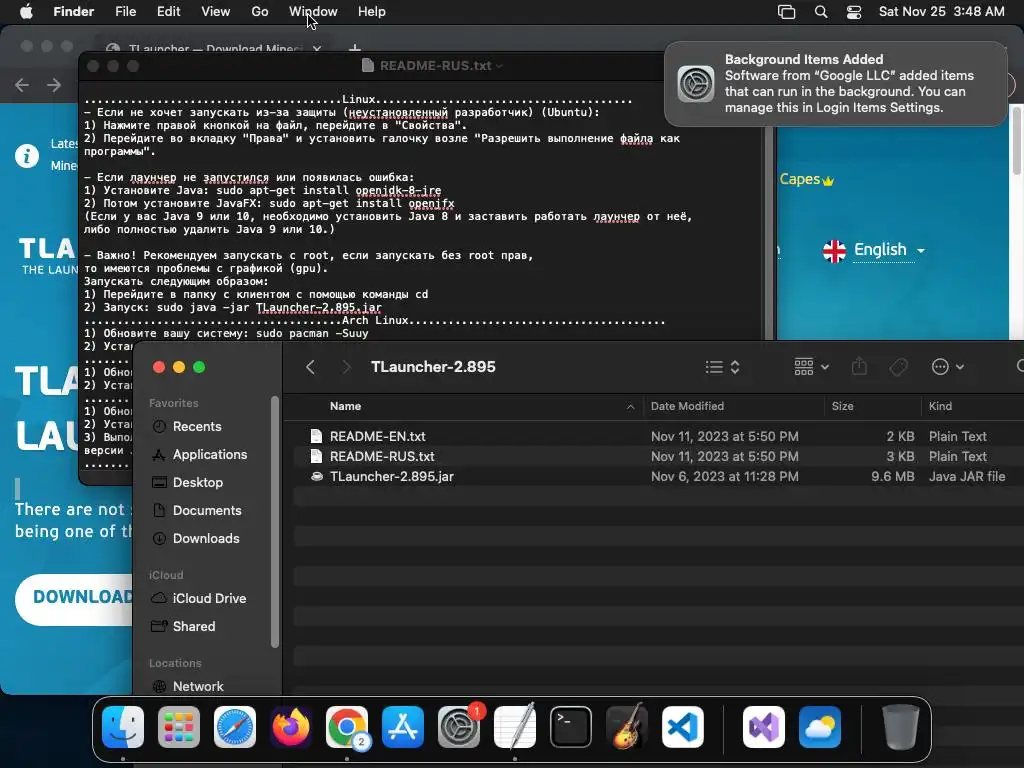Open the Go menu
Screen dimensions: 1024x768
coord(260,12)
